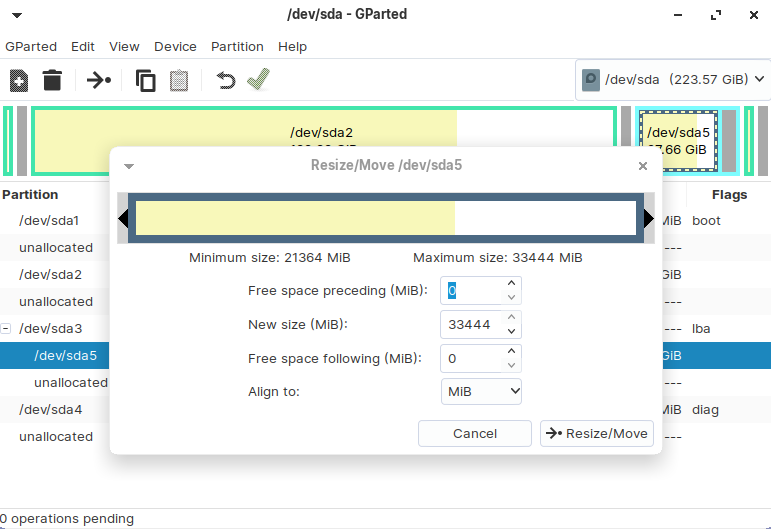Click the left resize handle arrow
The image size is (771, 529).
coord(123,218)
